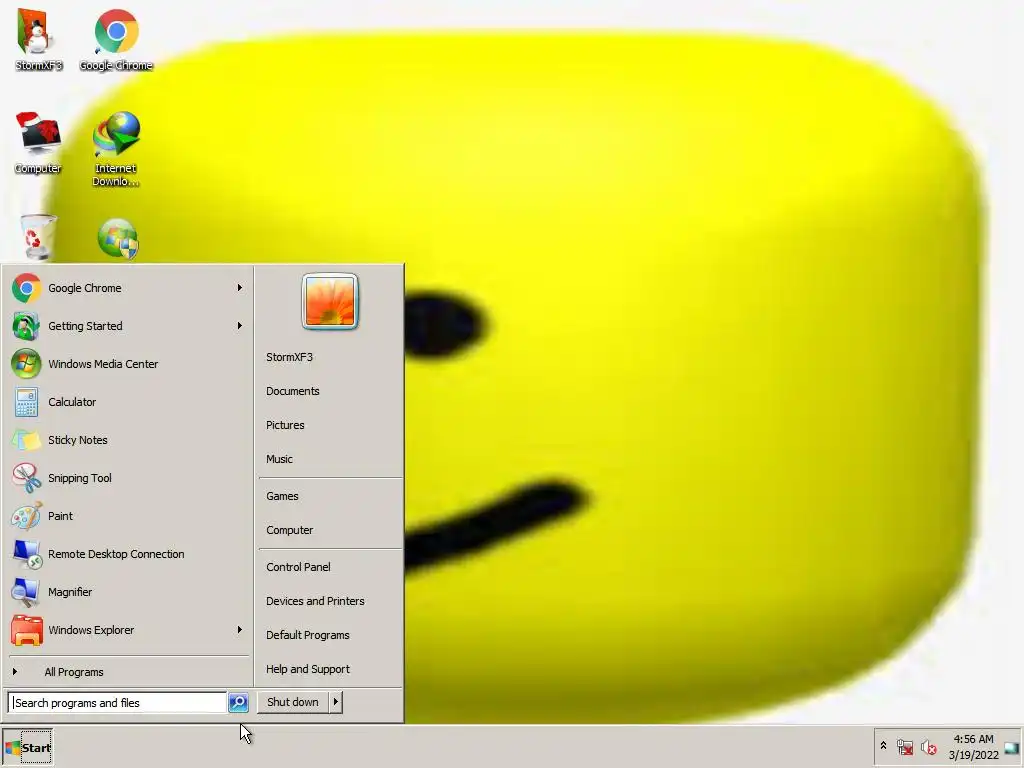This screenshot has width=1024, height=768.
Task: Click the Search programs and files field
Action: 118,703
